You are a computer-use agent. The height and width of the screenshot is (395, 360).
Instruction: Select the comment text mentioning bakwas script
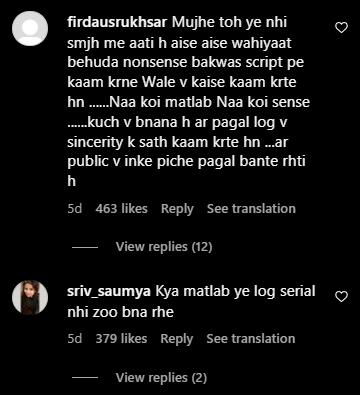pos(189,102)
